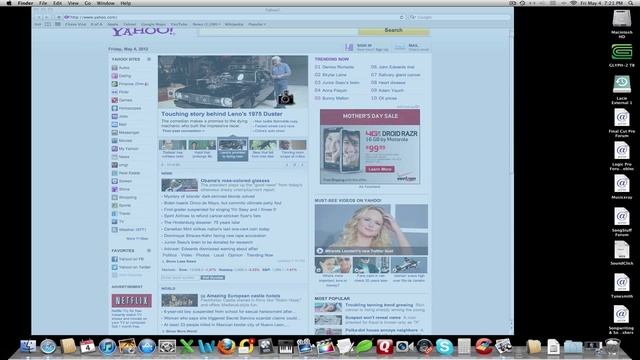Open the Trash in the Dock

click(x=612, y=347)
